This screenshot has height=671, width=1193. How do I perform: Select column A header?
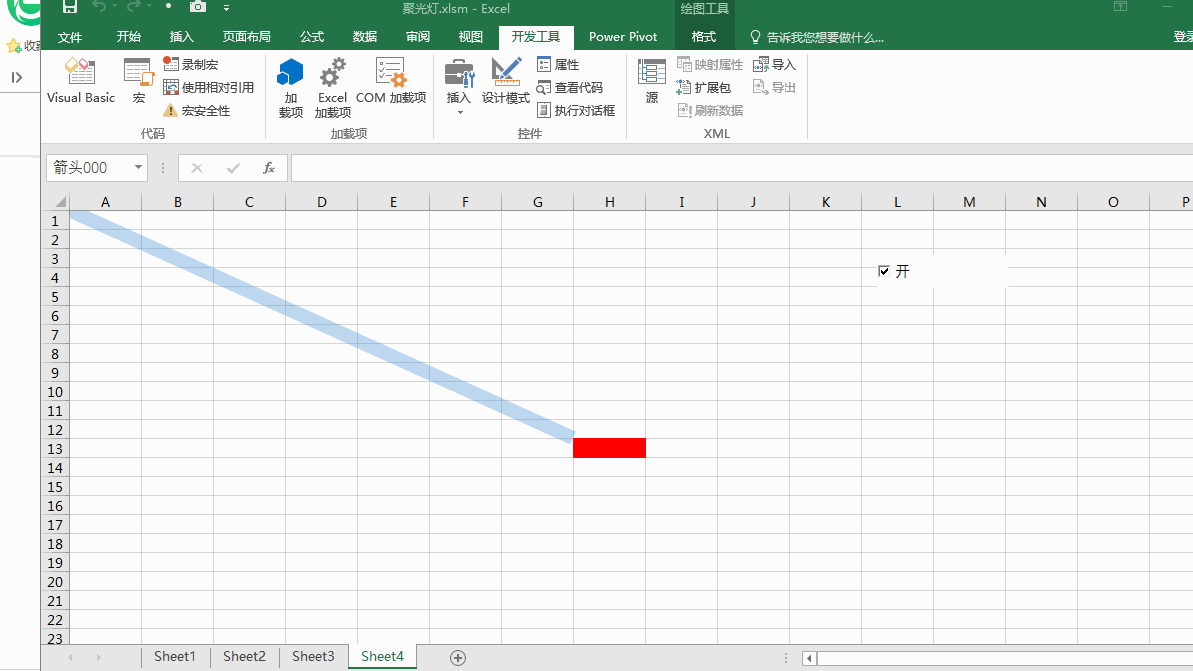(x=105, y=202)
